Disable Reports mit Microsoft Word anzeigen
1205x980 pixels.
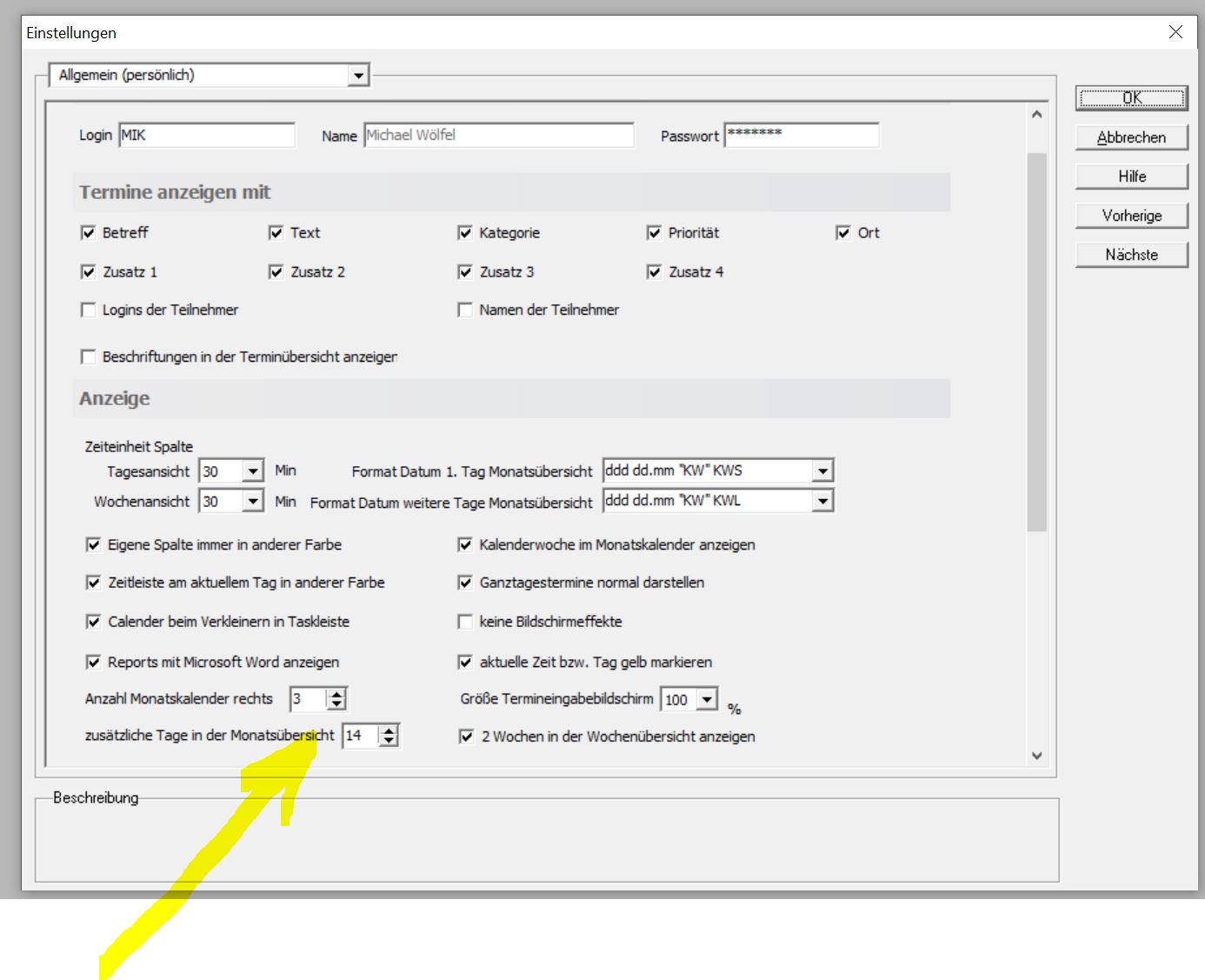(x=94, y=663)
